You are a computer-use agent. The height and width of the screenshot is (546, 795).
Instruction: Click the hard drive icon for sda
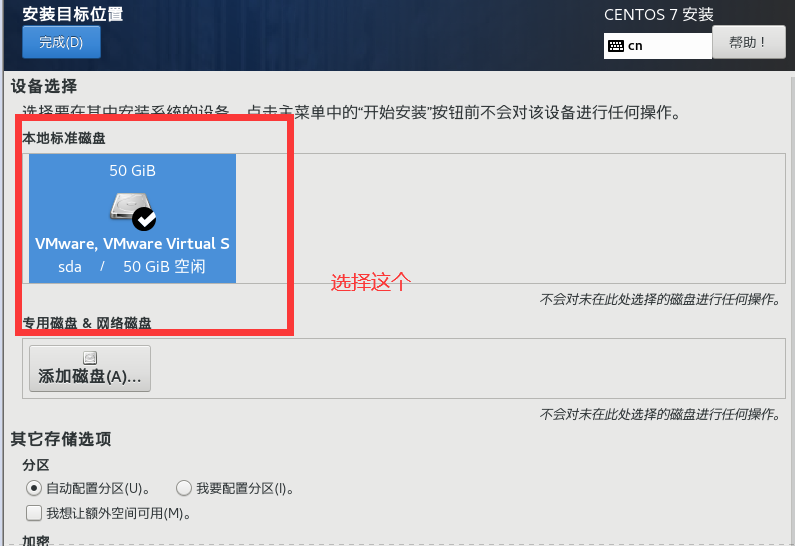pyautogui.click(x=129, y=206)
